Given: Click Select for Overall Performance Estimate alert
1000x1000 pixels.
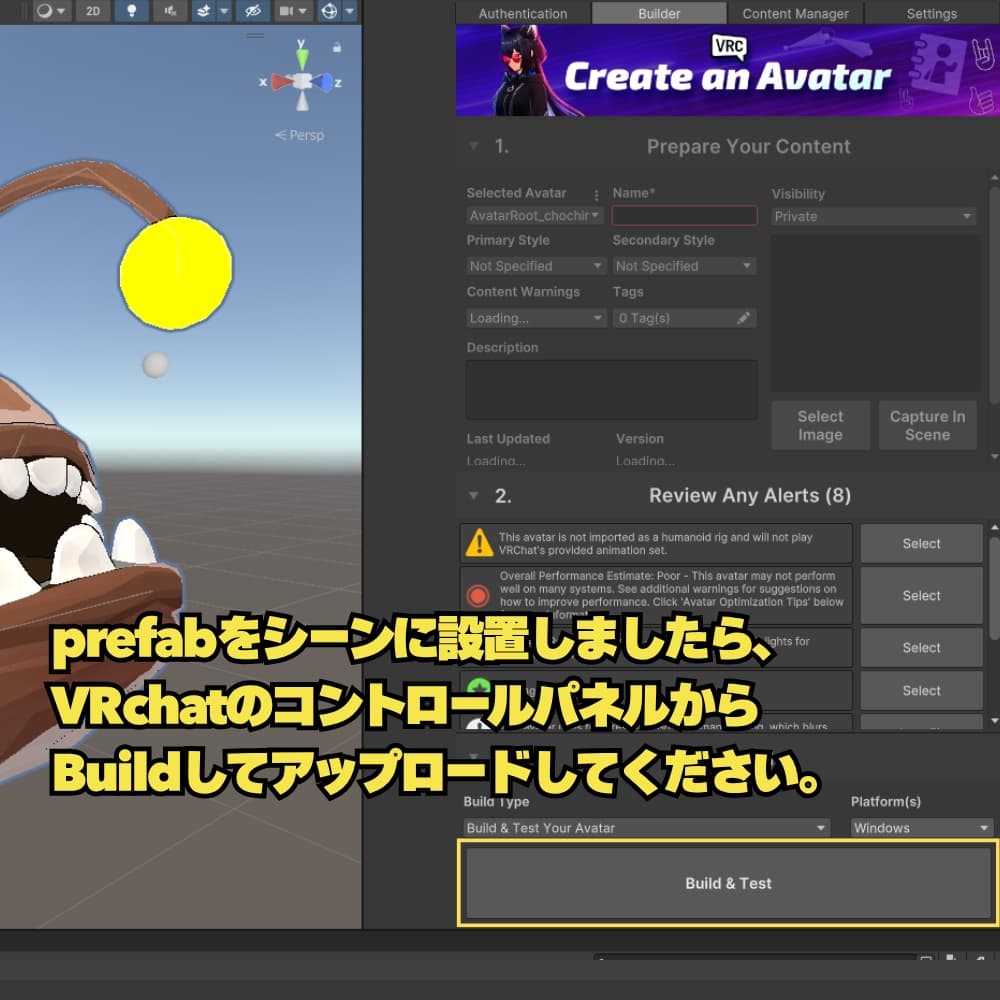Looking at the screenshot, I should click(x=921, y=596).
